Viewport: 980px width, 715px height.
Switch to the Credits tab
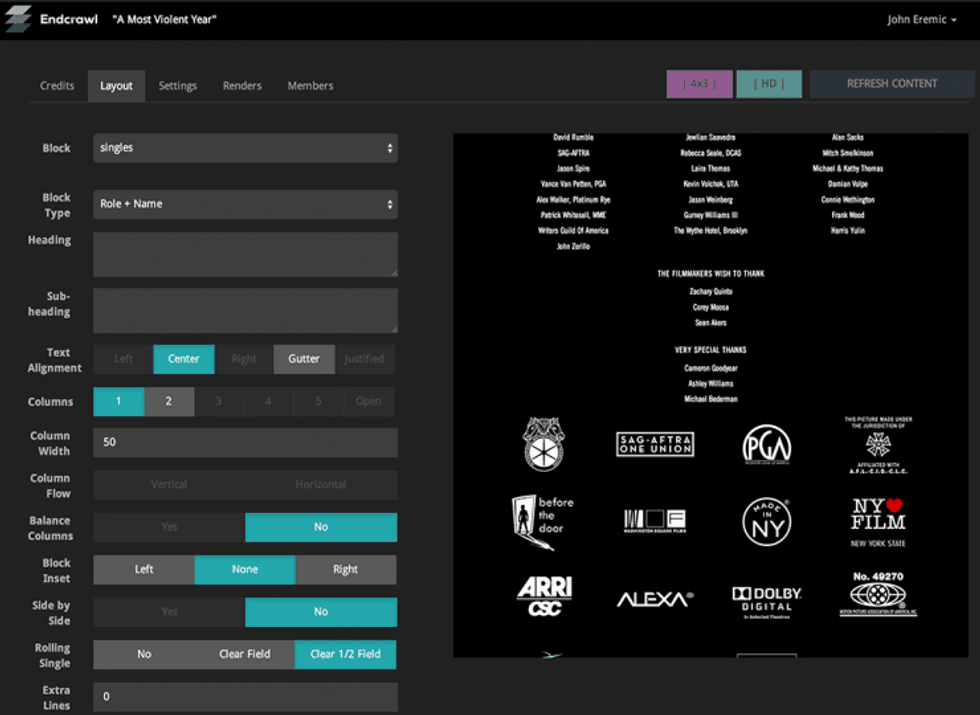coord(57,86)
